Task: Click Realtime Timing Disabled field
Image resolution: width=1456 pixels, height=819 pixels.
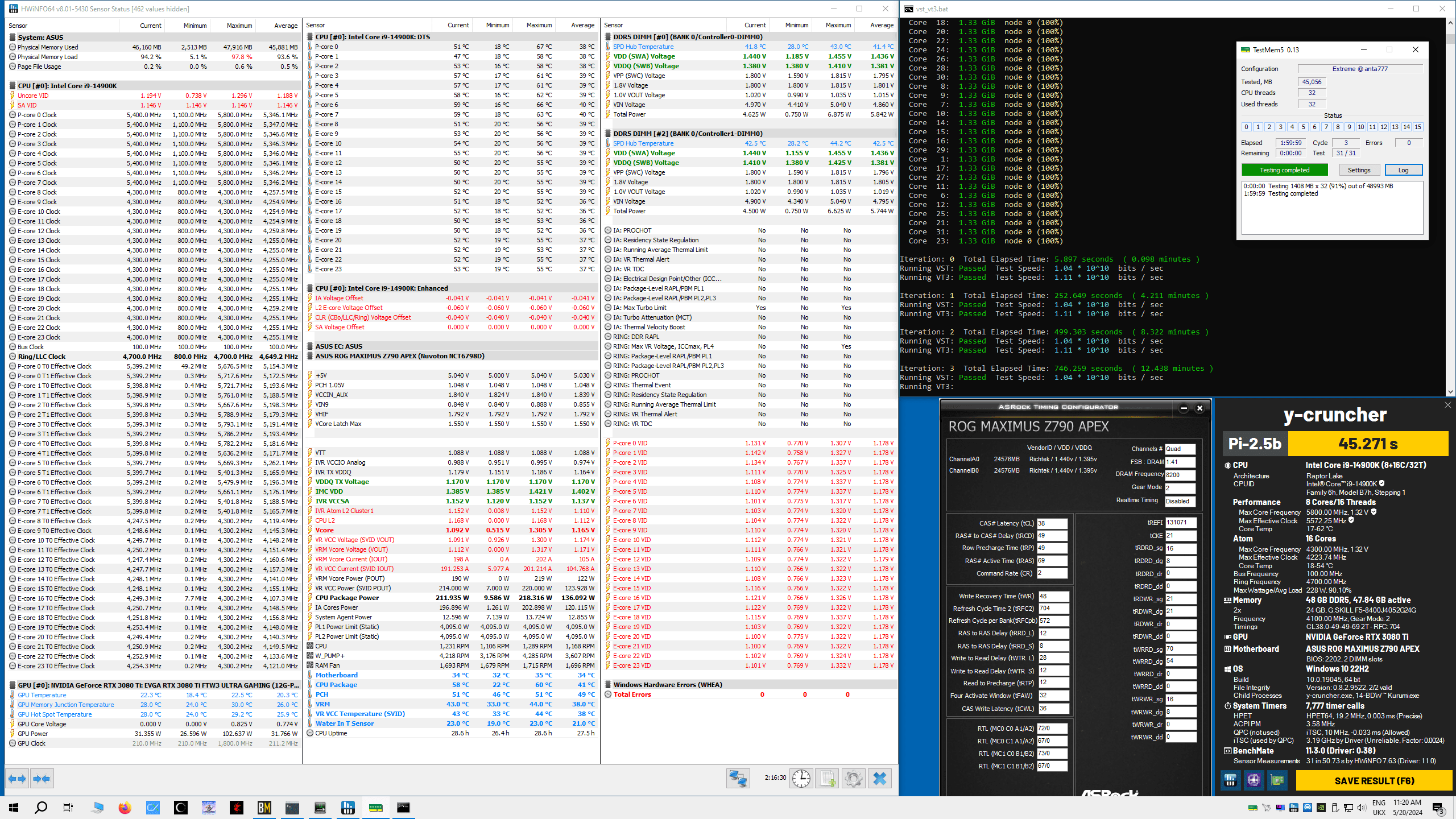Action: pyautogui.click(x=1180, y=501)
